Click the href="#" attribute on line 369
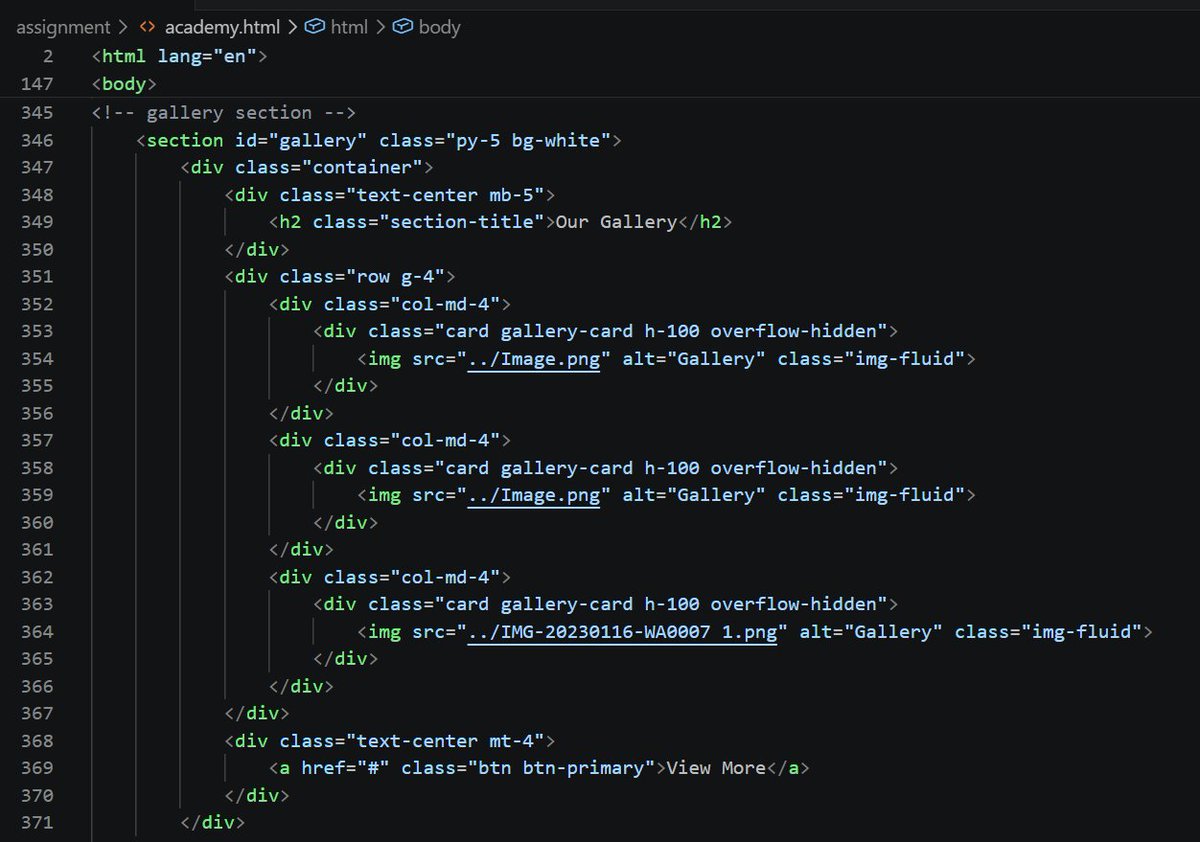Image resolution: width=1200 pixels, height=842 pixels. point(345,768)
